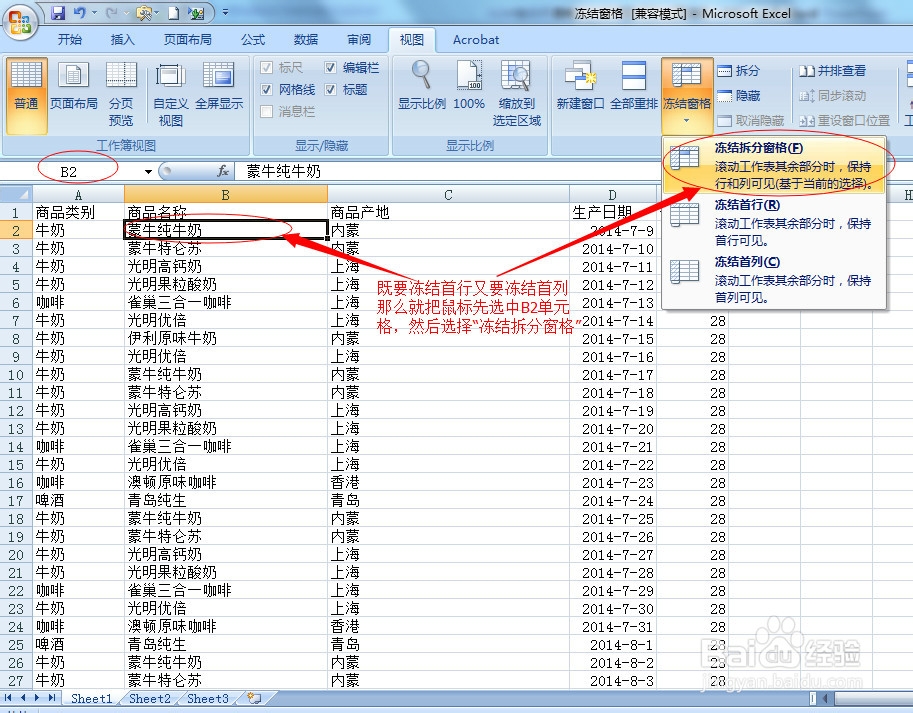Screen dimensions: 913x713
Task: Hide the window (隐藏)
Action: pyautogui.click(x=739, y=95)
